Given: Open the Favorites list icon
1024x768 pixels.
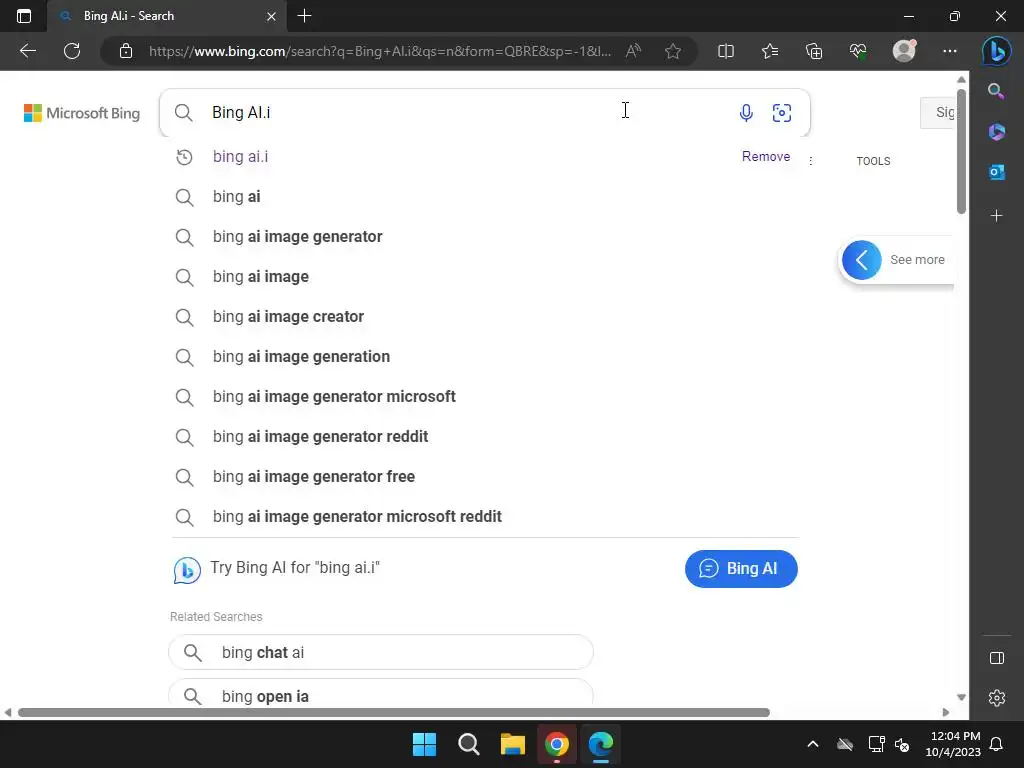Looking at the screenshot, I should 770,51.
